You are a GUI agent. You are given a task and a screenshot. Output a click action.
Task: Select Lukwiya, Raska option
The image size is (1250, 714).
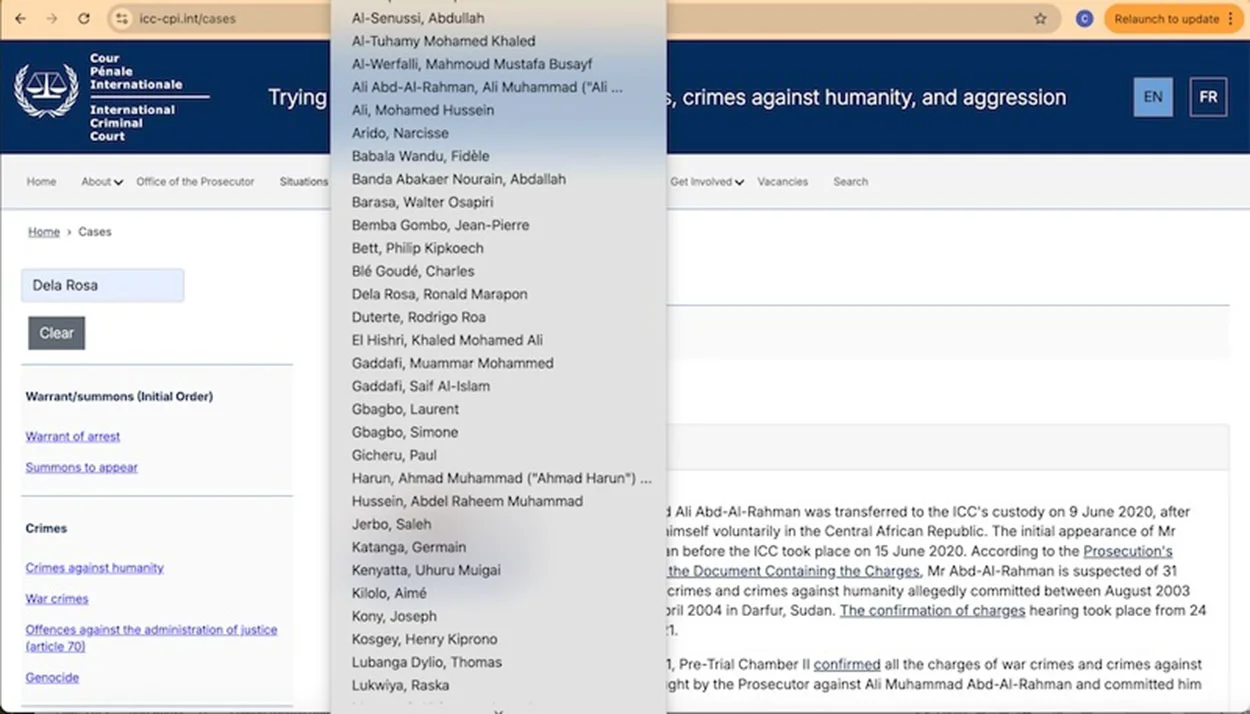click(x=498, y=685)
